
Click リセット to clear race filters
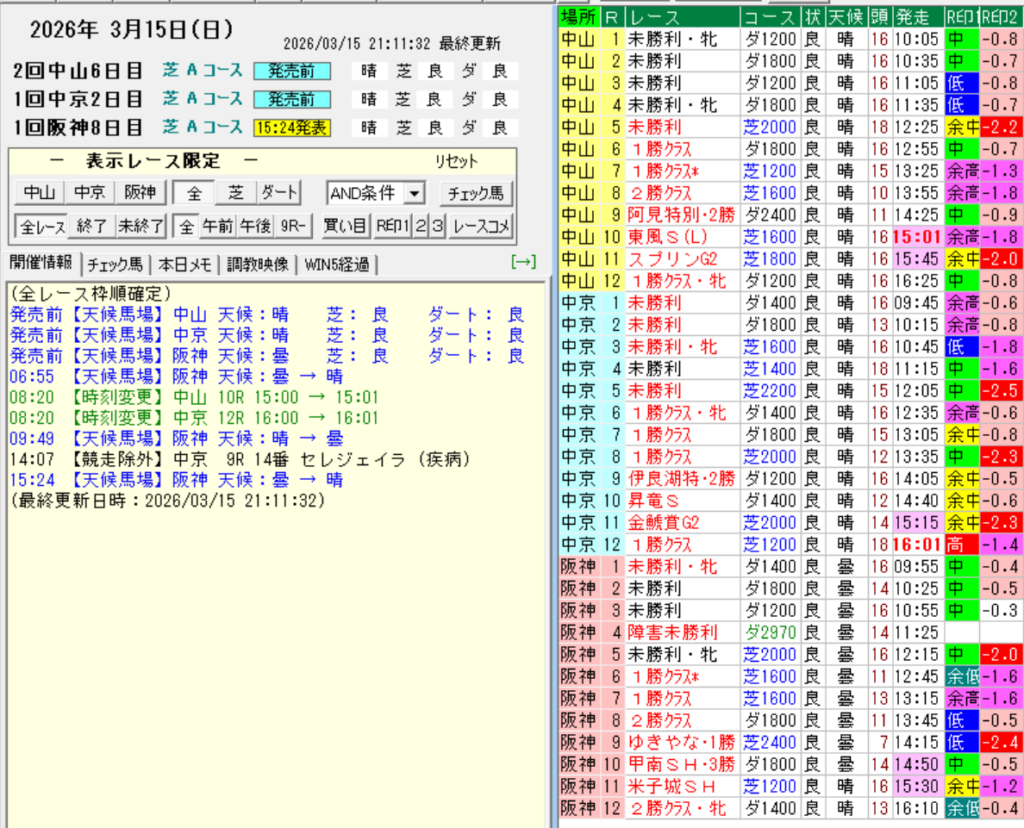(455, 162)
